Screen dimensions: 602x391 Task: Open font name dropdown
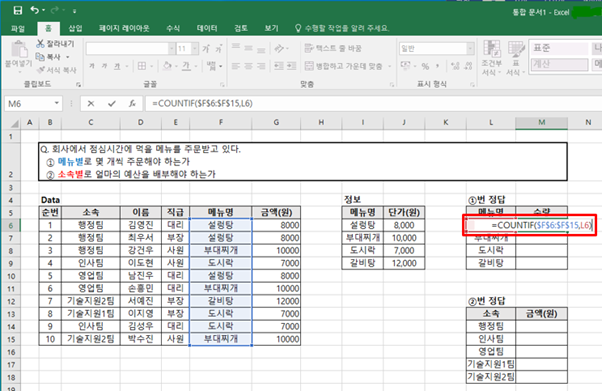[172, 49]
